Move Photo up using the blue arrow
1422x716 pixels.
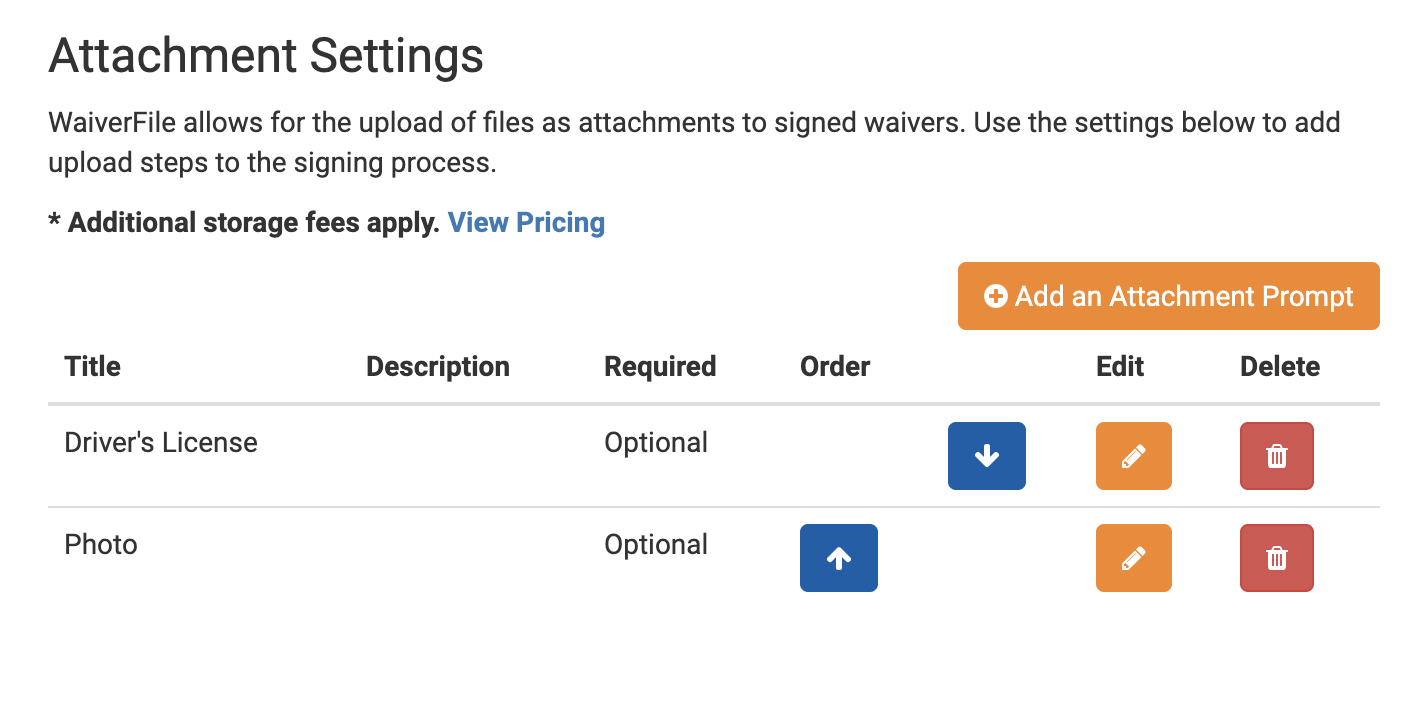(x=838, y=558)
